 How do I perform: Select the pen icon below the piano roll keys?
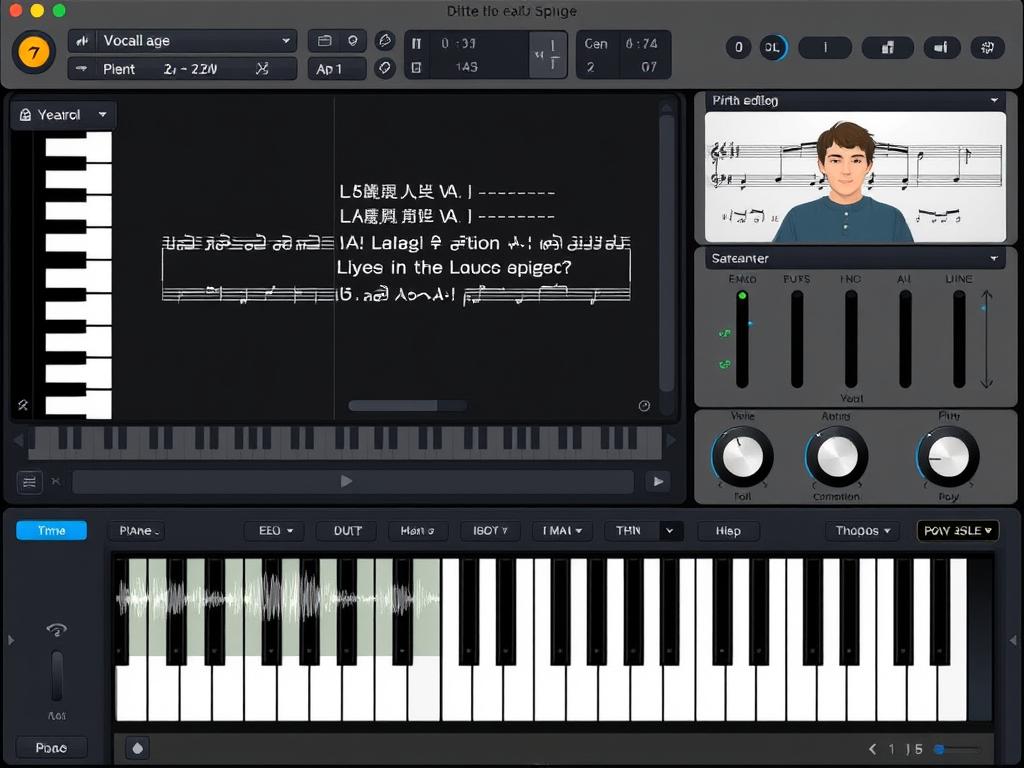[x=22, y=405]
